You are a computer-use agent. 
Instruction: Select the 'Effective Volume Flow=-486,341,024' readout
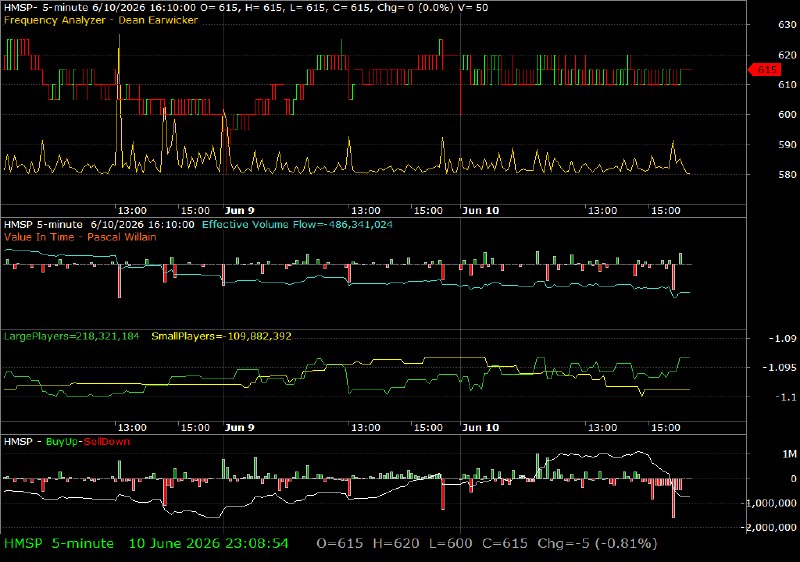[x=297, y=224]
